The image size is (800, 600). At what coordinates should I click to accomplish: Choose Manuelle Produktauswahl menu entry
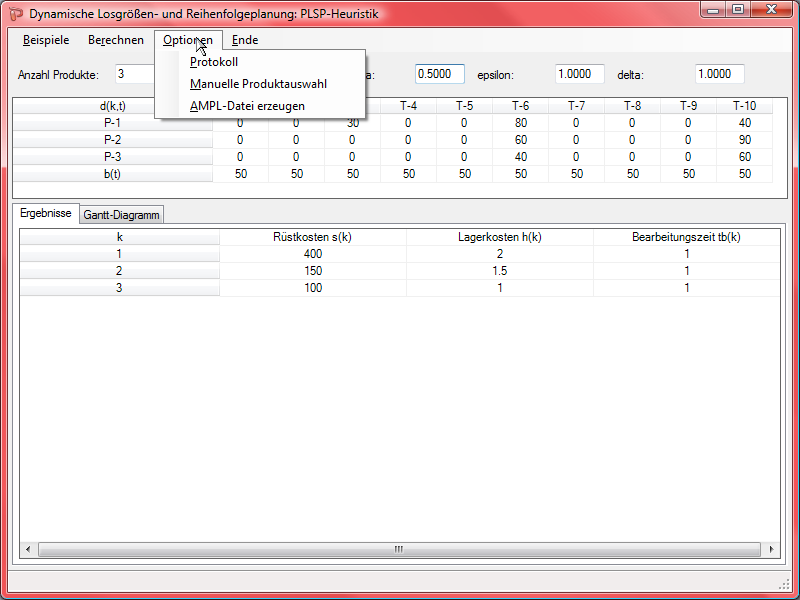258,84
